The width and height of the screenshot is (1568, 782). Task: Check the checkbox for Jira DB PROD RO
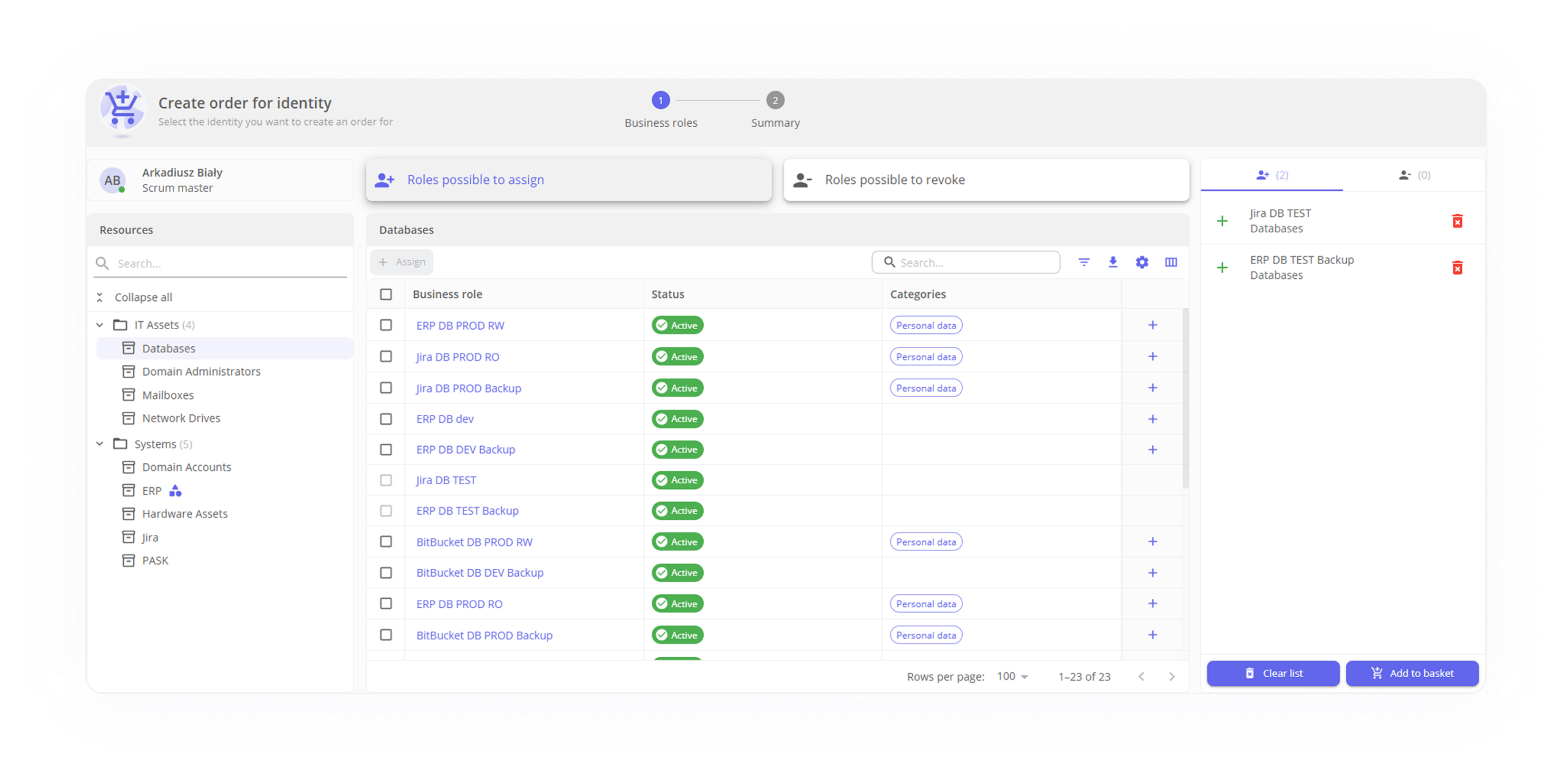tap(386, 357)
